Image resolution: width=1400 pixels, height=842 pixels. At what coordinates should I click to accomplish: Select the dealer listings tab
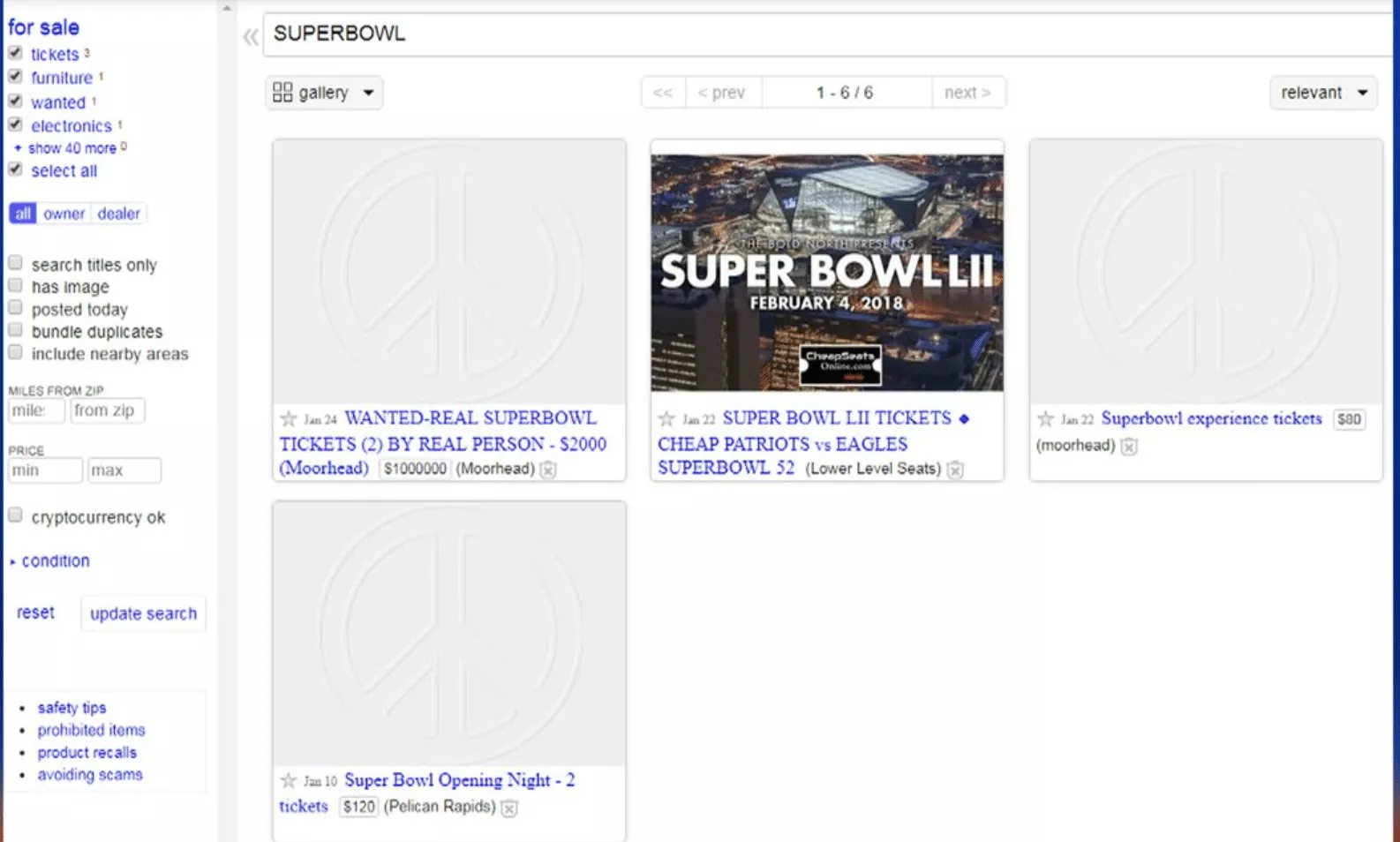coord(118,214)
